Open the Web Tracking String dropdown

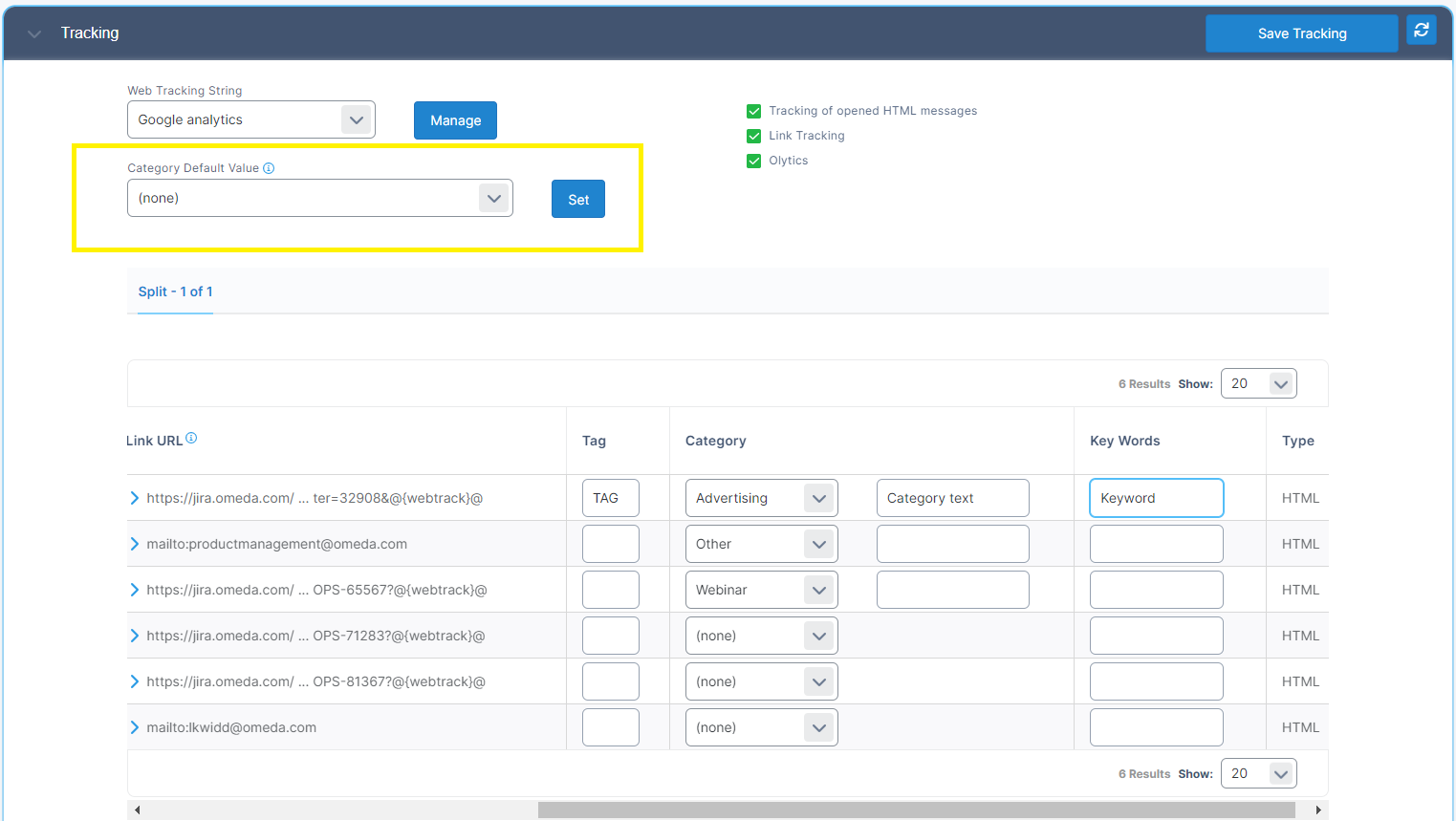coord(251,119)
